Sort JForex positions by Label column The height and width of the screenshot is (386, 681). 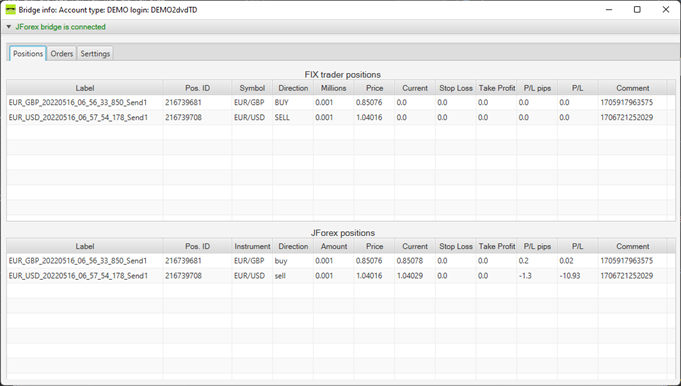[85, 246]
